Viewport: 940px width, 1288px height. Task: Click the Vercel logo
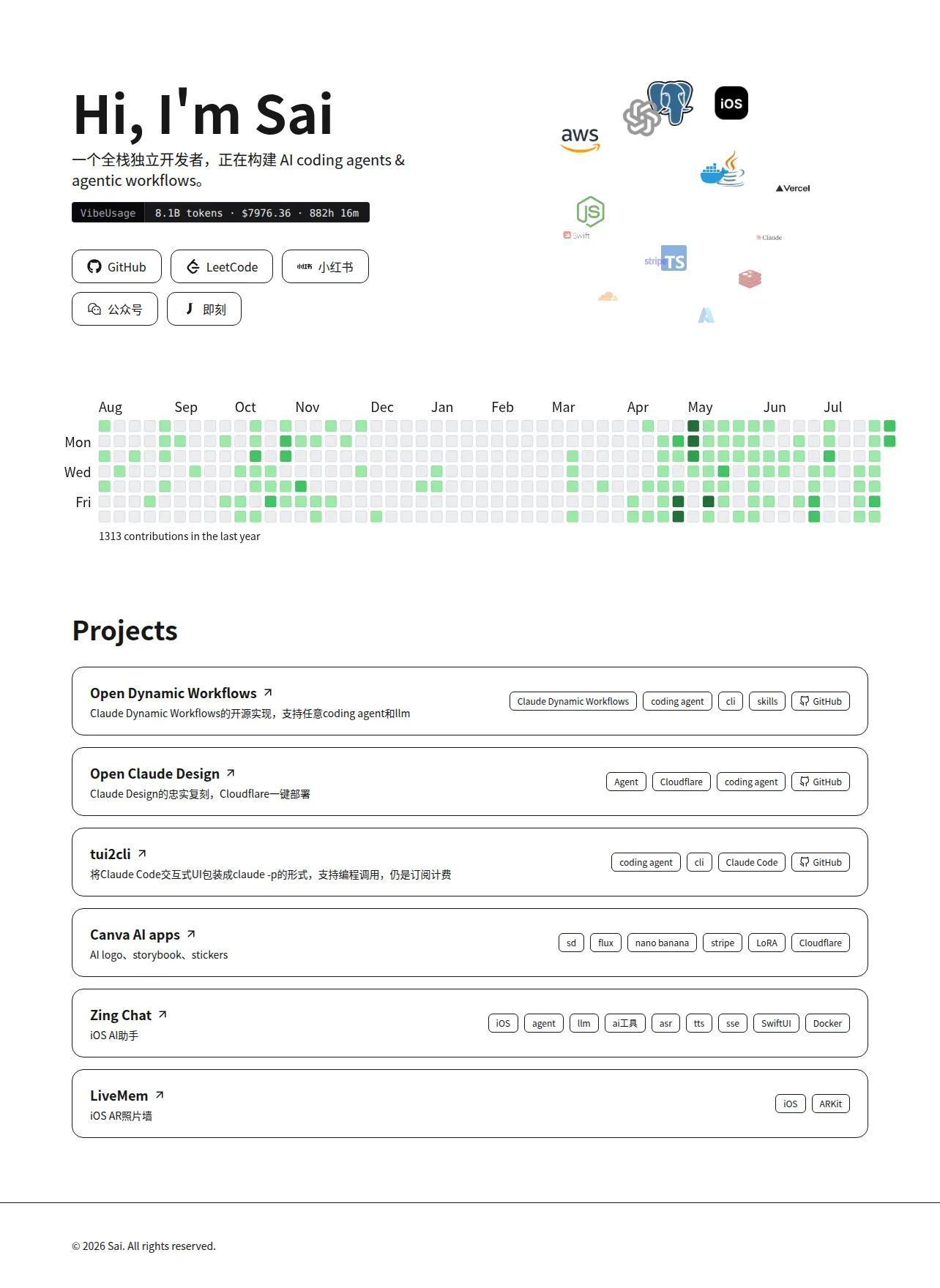[792, 188]
